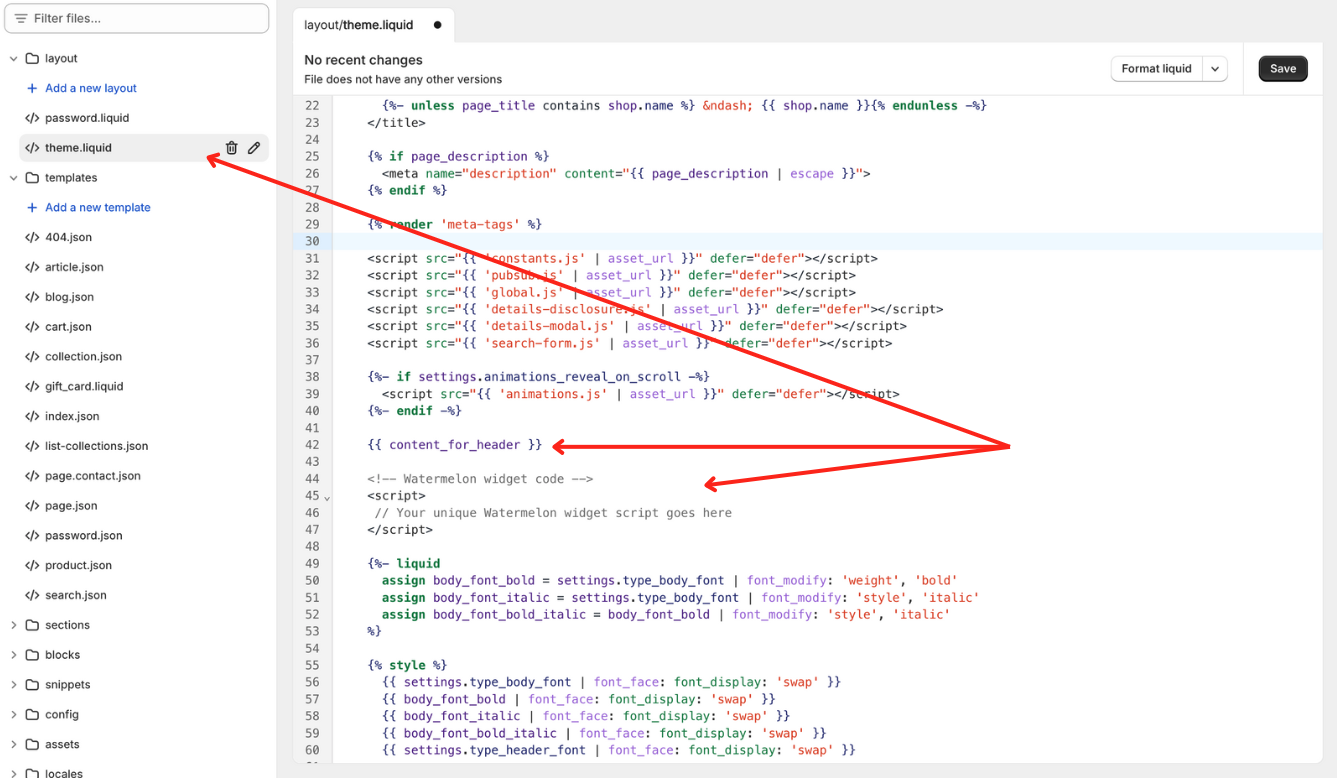Click plus icon beside Add a new layout
1337x778 pixels.
point(32,88)
